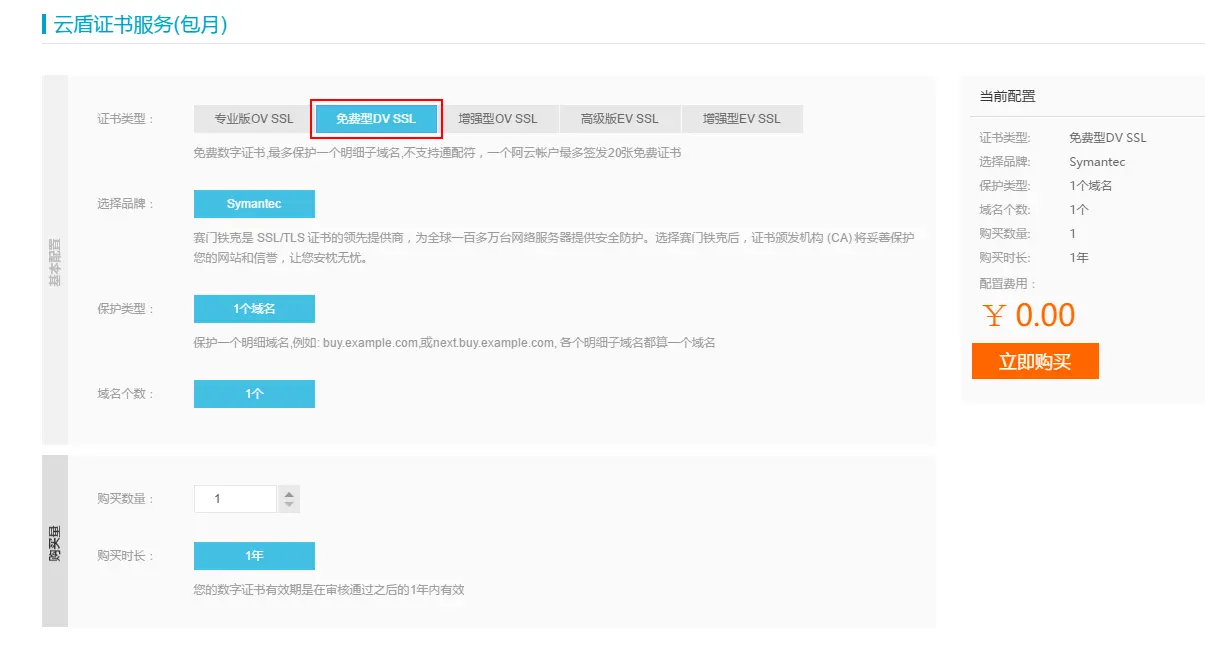The image size is (1205, 665).
Task: Click the certificate validity note beginning 您的数字证书有效期
Action: [329, 590]
